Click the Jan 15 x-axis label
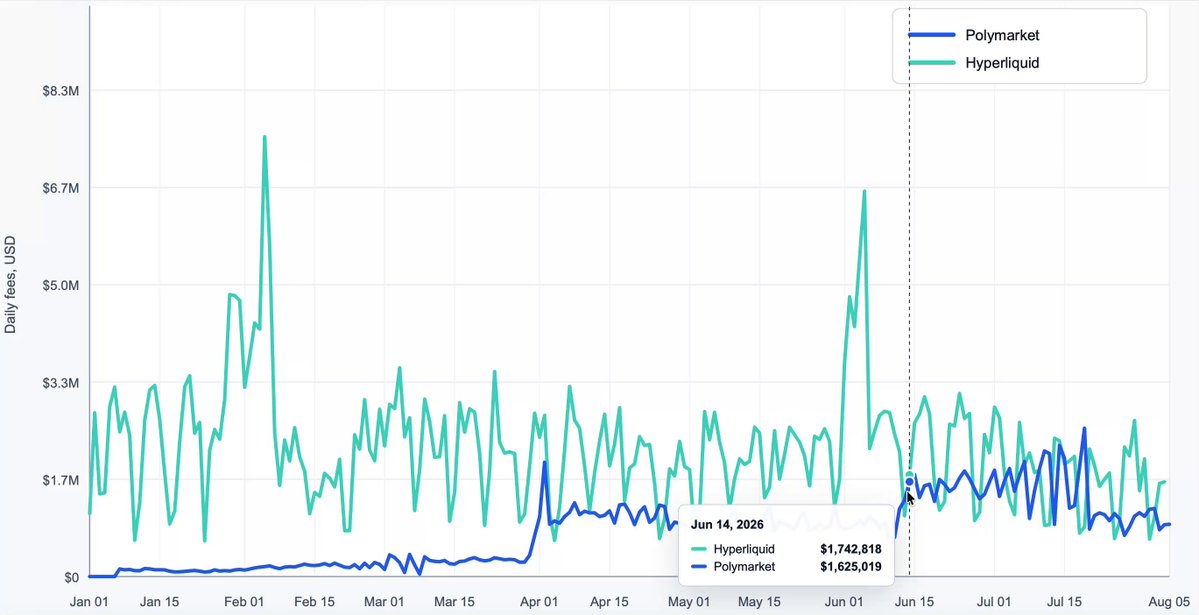 coord(161,602)
